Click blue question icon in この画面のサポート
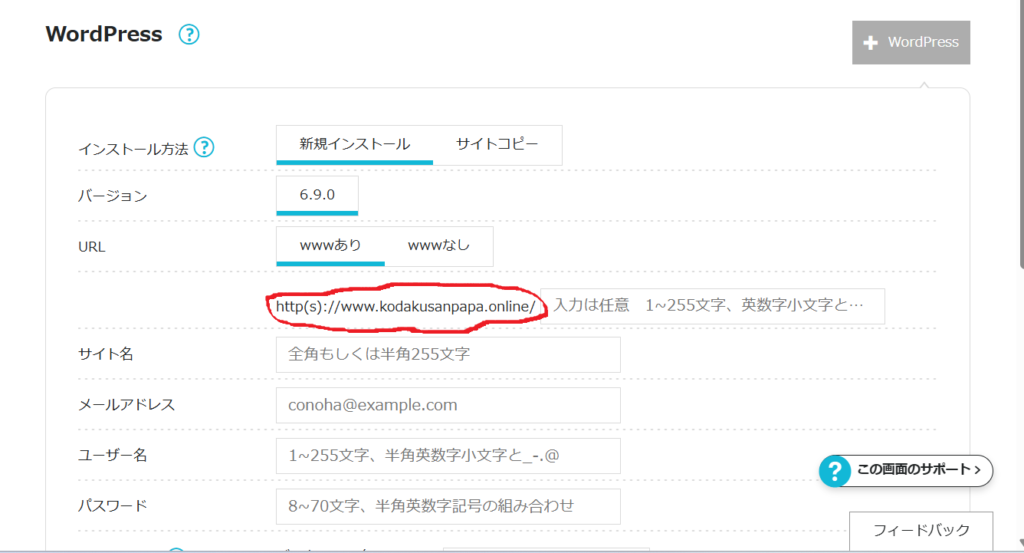Image resolution: width=1024 pixels, height=553 pixels. coord(834,469)
